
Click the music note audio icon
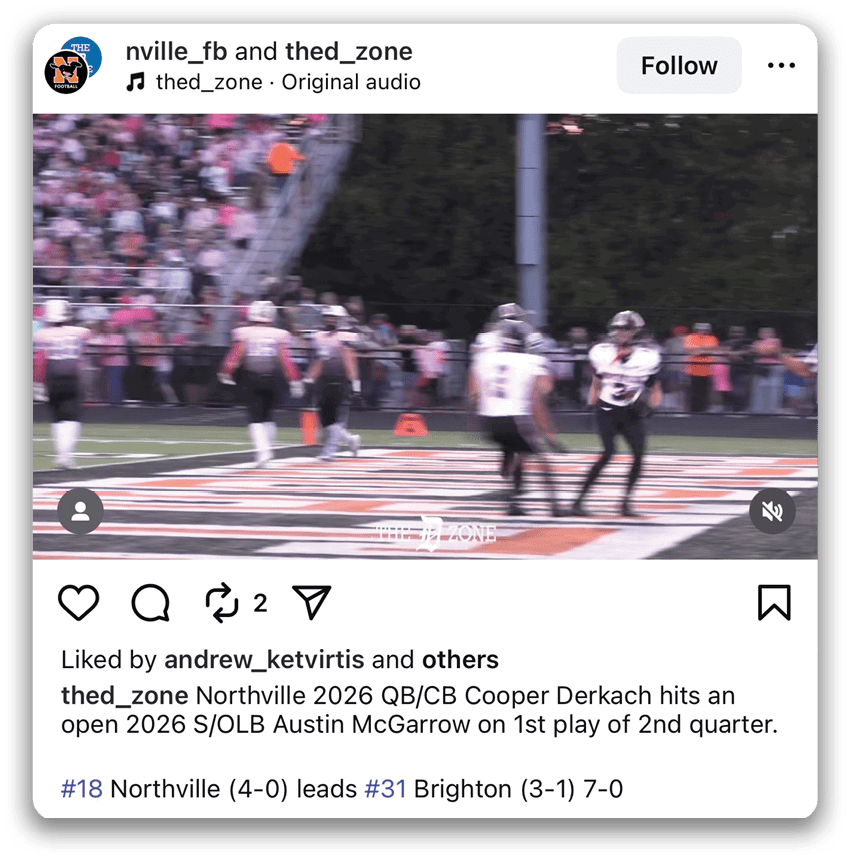click(x=136, y=82)
